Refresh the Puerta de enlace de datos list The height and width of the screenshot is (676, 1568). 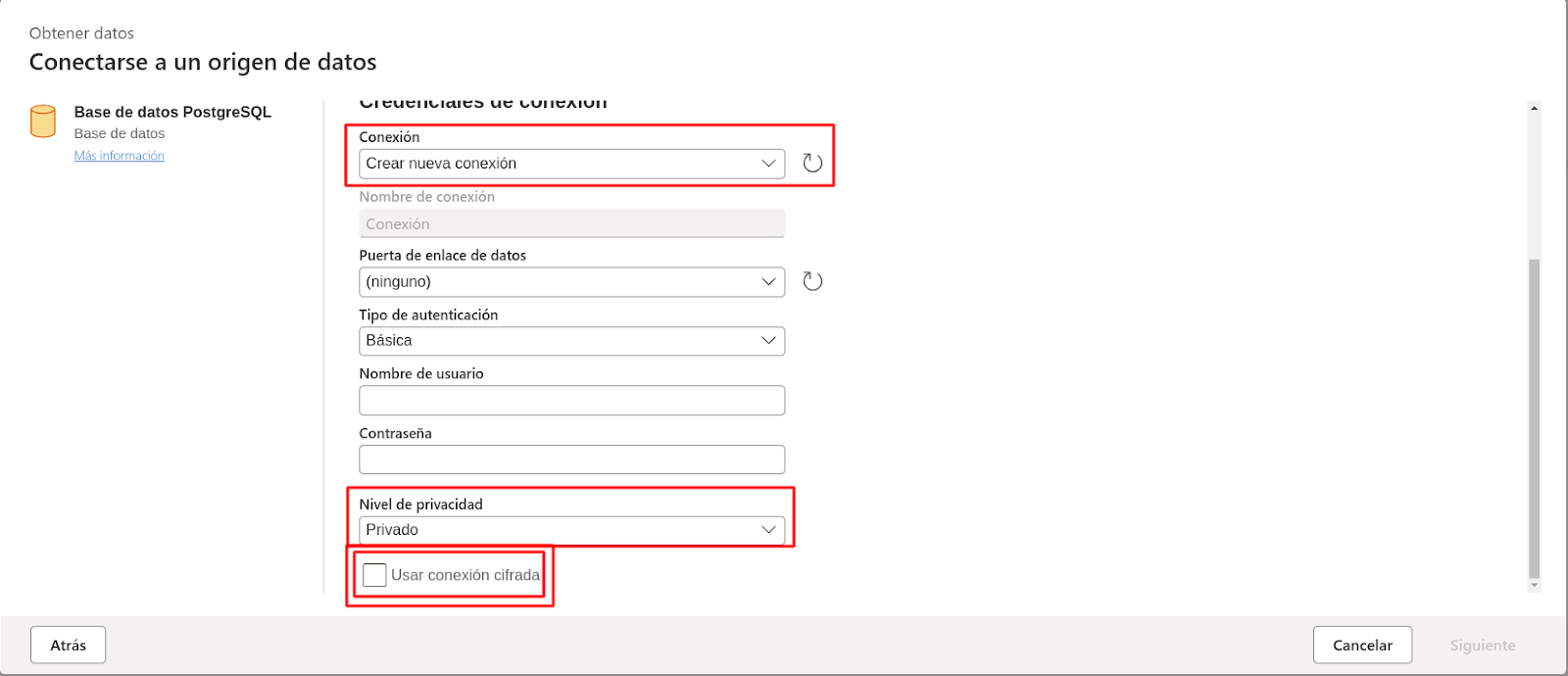click(812, 282)
